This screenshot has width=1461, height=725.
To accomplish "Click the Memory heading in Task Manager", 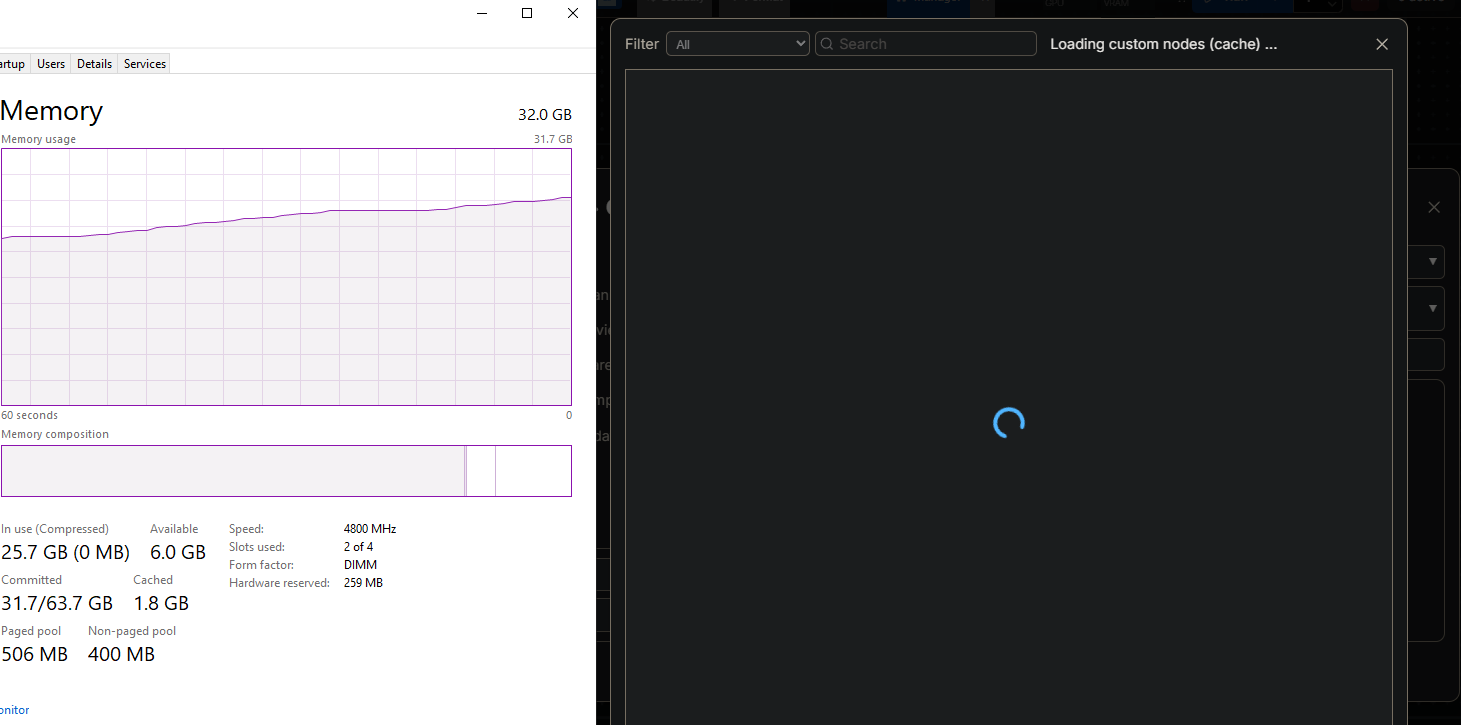I will tap(51, 111).
